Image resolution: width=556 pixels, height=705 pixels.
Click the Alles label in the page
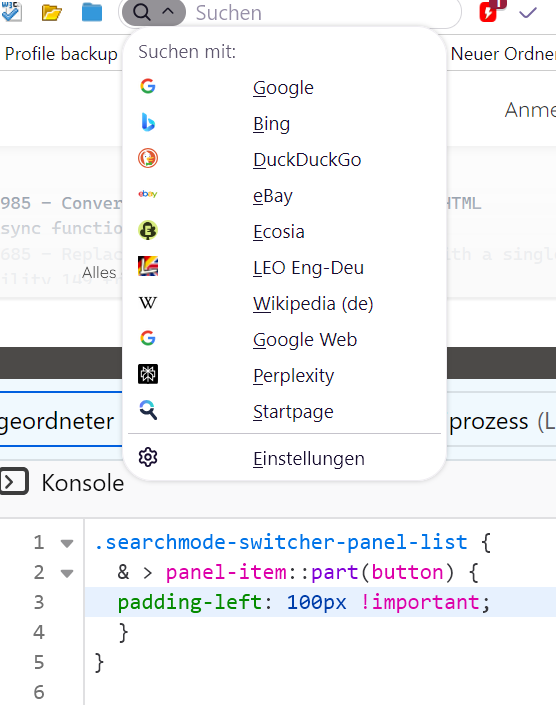point(99,272)
